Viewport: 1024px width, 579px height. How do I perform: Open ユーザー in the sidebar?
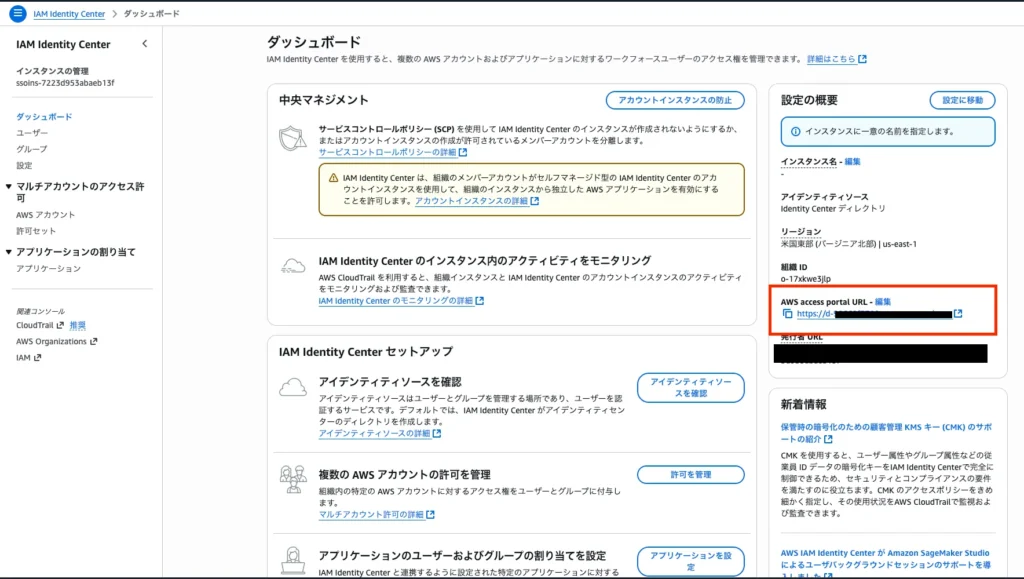tap(32, 133)
